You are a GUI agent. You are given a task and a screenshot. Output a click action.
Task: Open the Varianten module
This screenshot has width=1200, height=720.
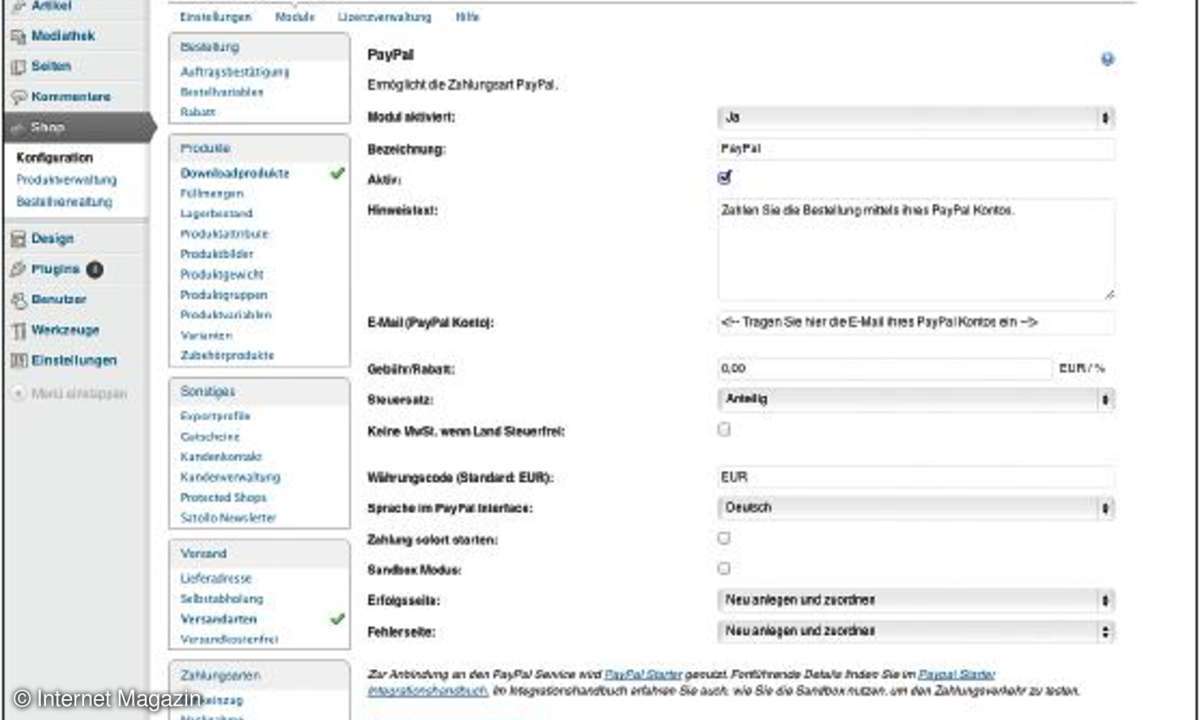(207, 335)
